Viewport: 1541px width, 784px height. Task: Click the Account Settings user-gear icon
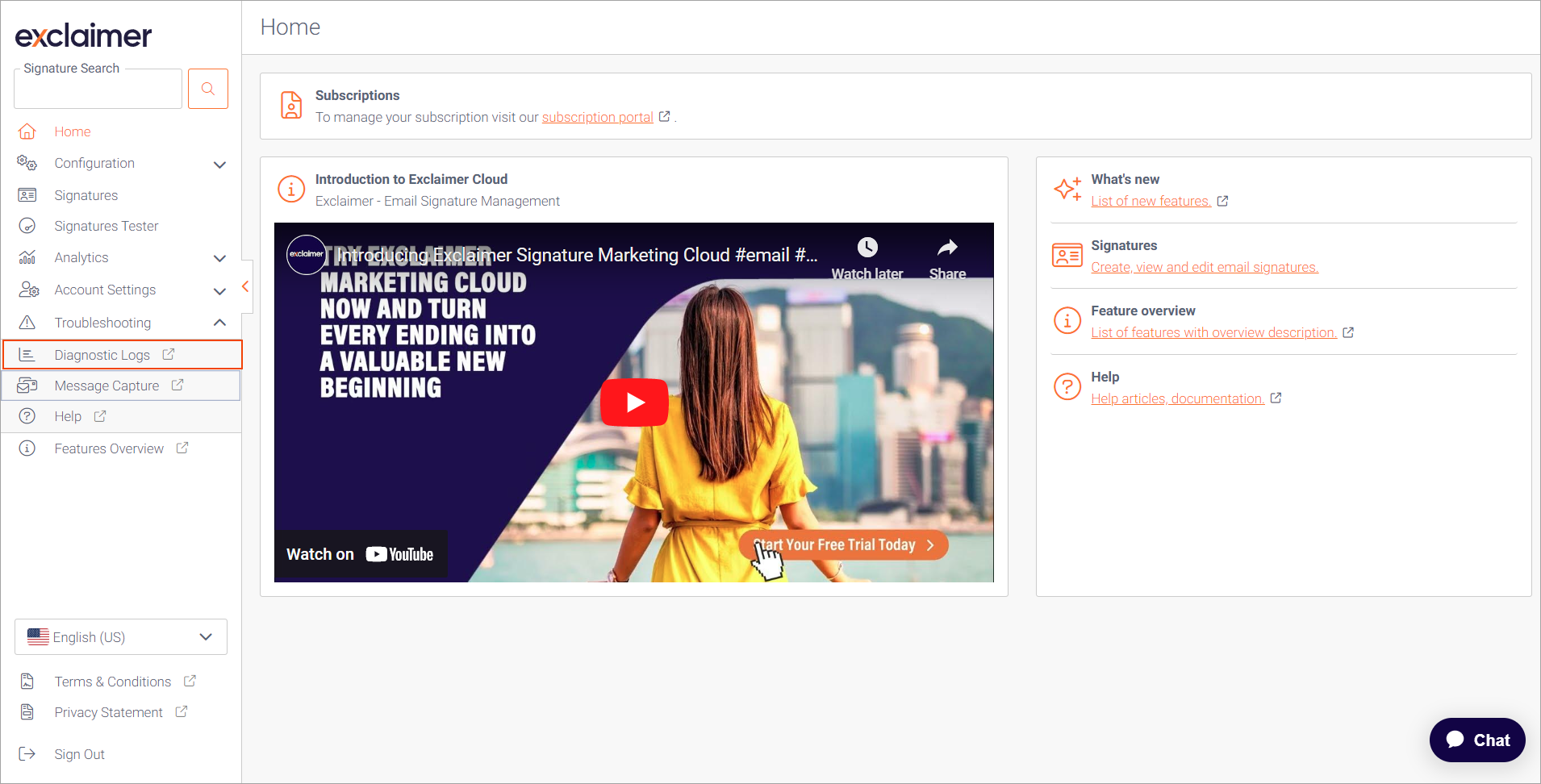29,290
